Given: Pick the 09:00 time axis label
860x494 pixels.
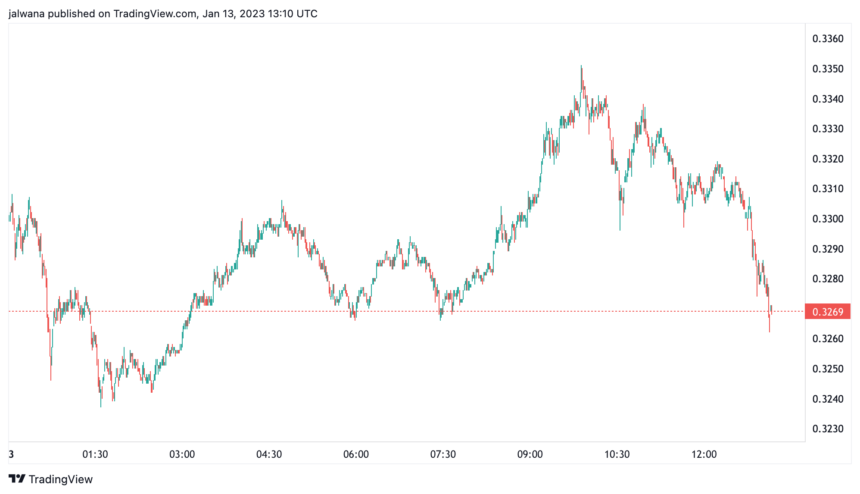Looking at the screenshot, I should click(x=530, y=454).
